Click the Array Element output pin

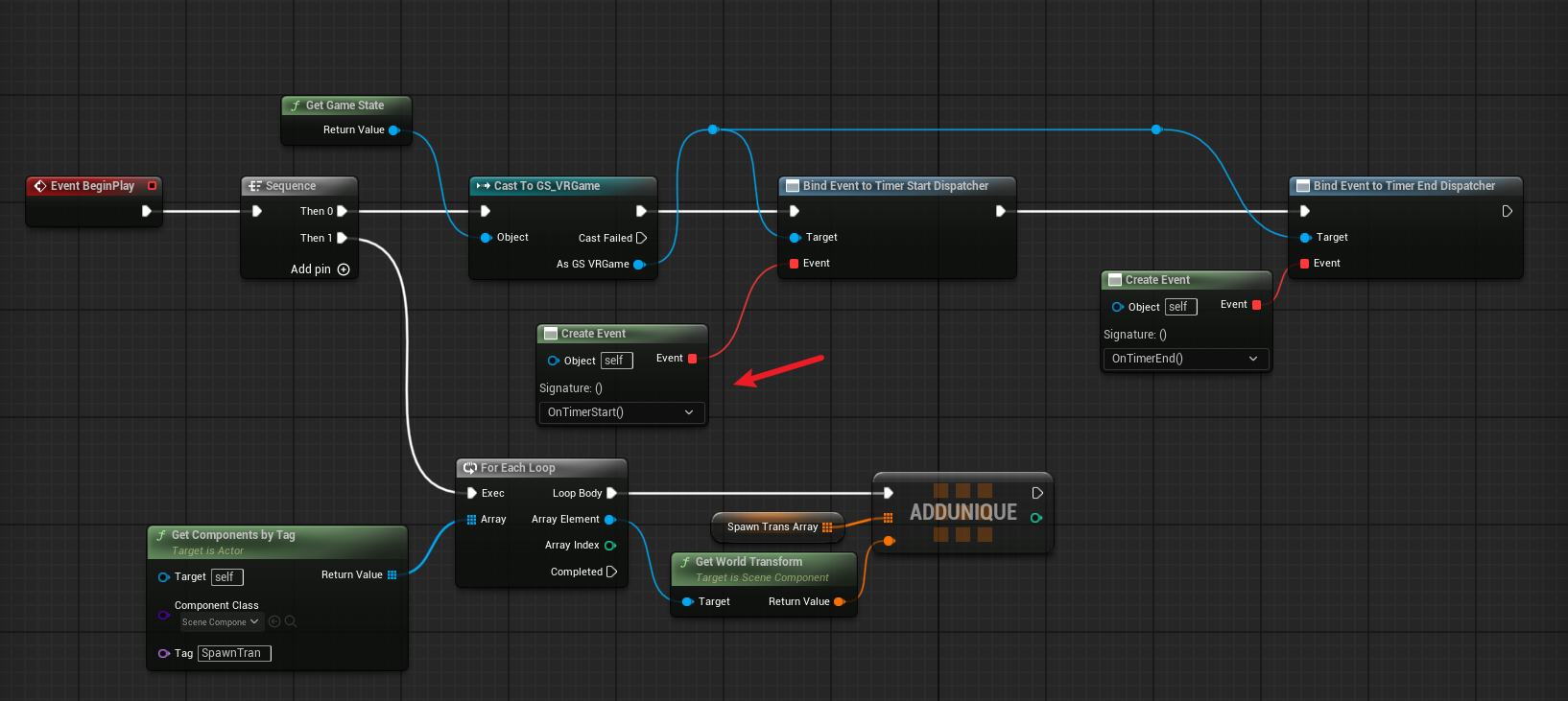pyautogui.click(x=609, y=520)
